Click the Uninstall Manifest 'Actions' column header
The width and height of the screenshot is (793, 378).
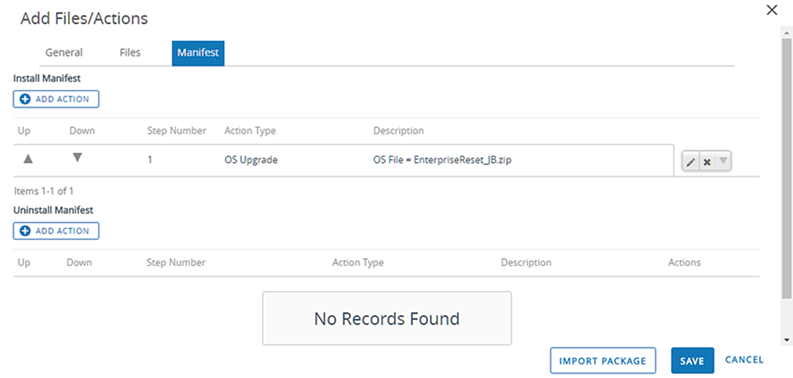(x=684, y=263)
